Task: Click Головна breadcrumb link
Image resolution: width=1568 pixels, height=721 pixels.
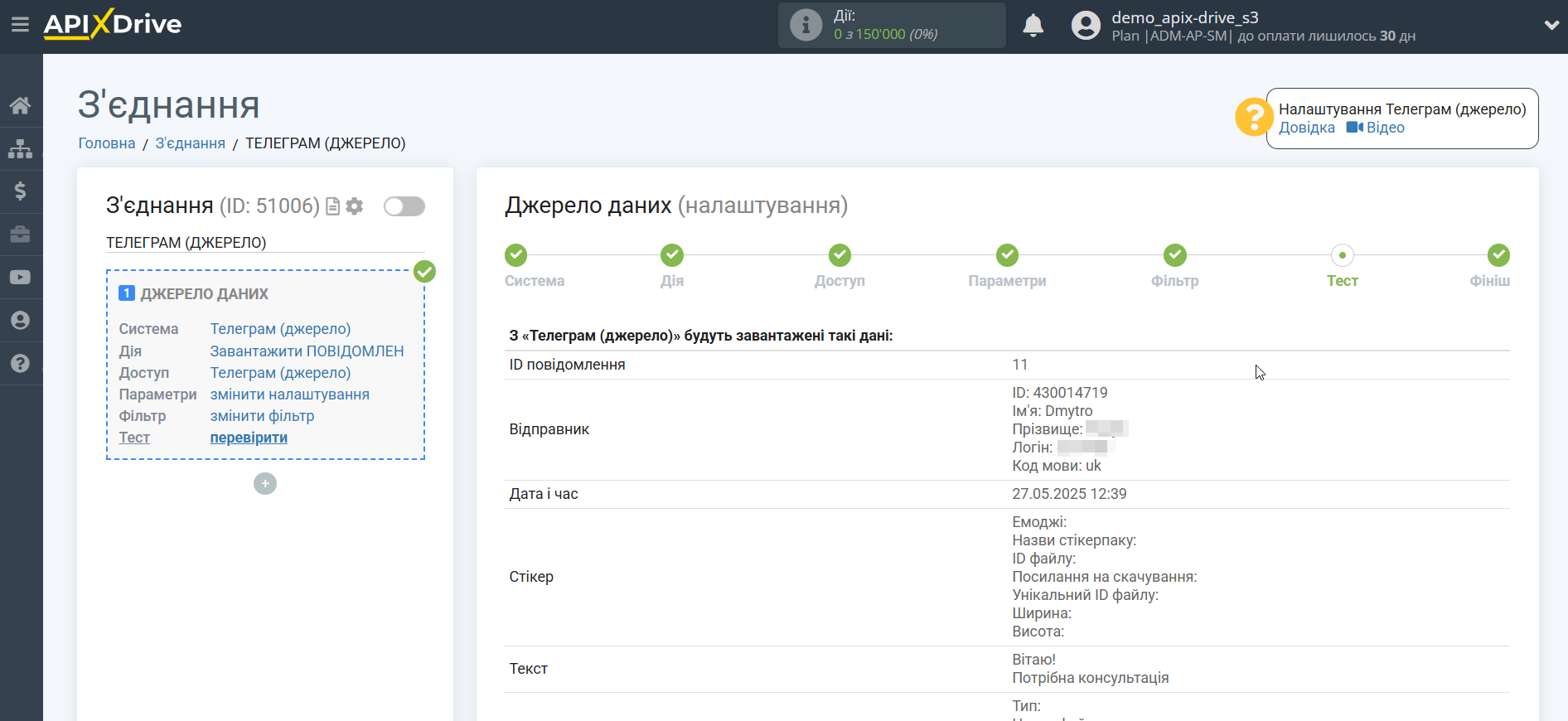Action: click(107, 143)
